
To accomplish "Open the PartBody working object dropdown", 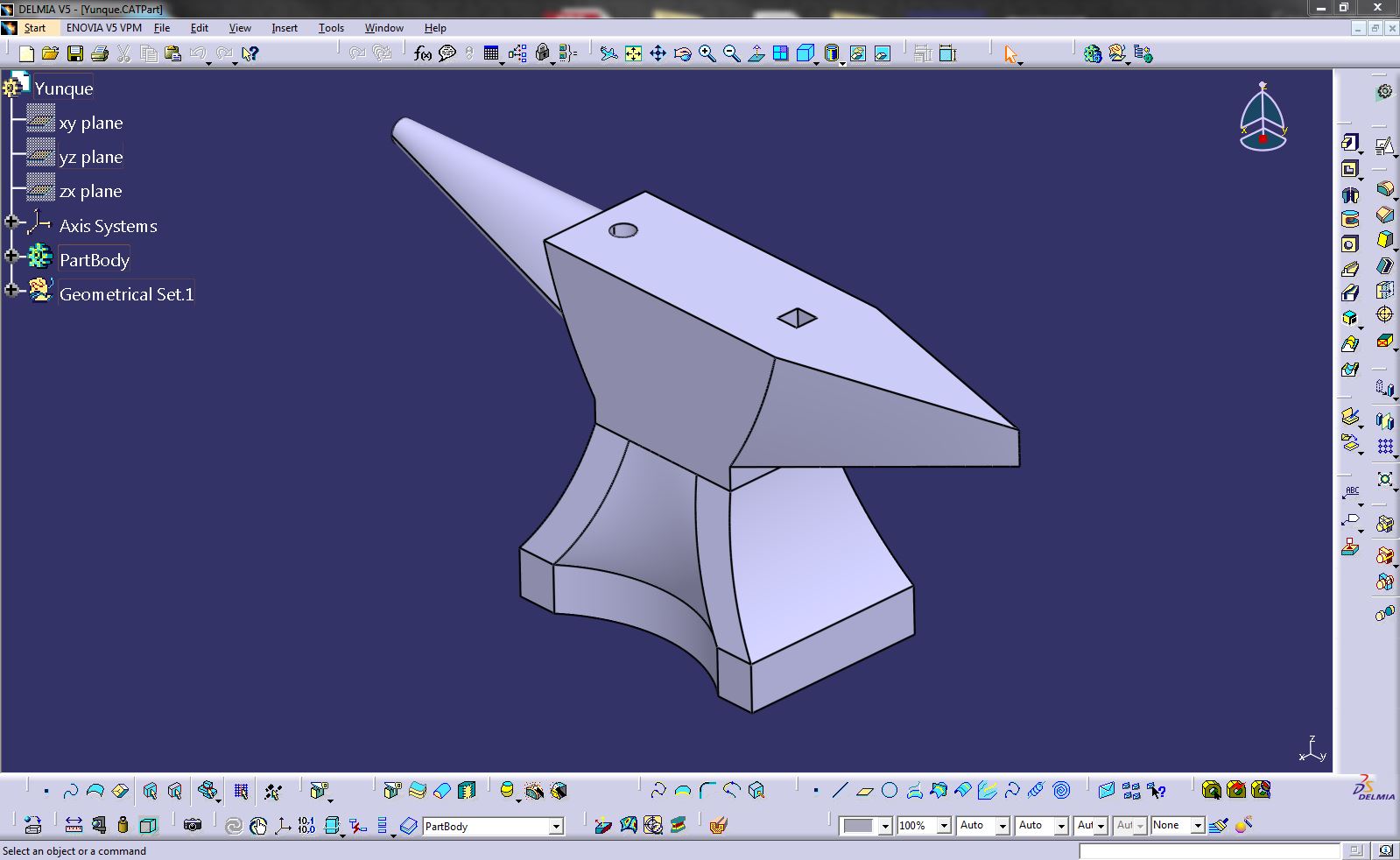I will pos(556,826).
